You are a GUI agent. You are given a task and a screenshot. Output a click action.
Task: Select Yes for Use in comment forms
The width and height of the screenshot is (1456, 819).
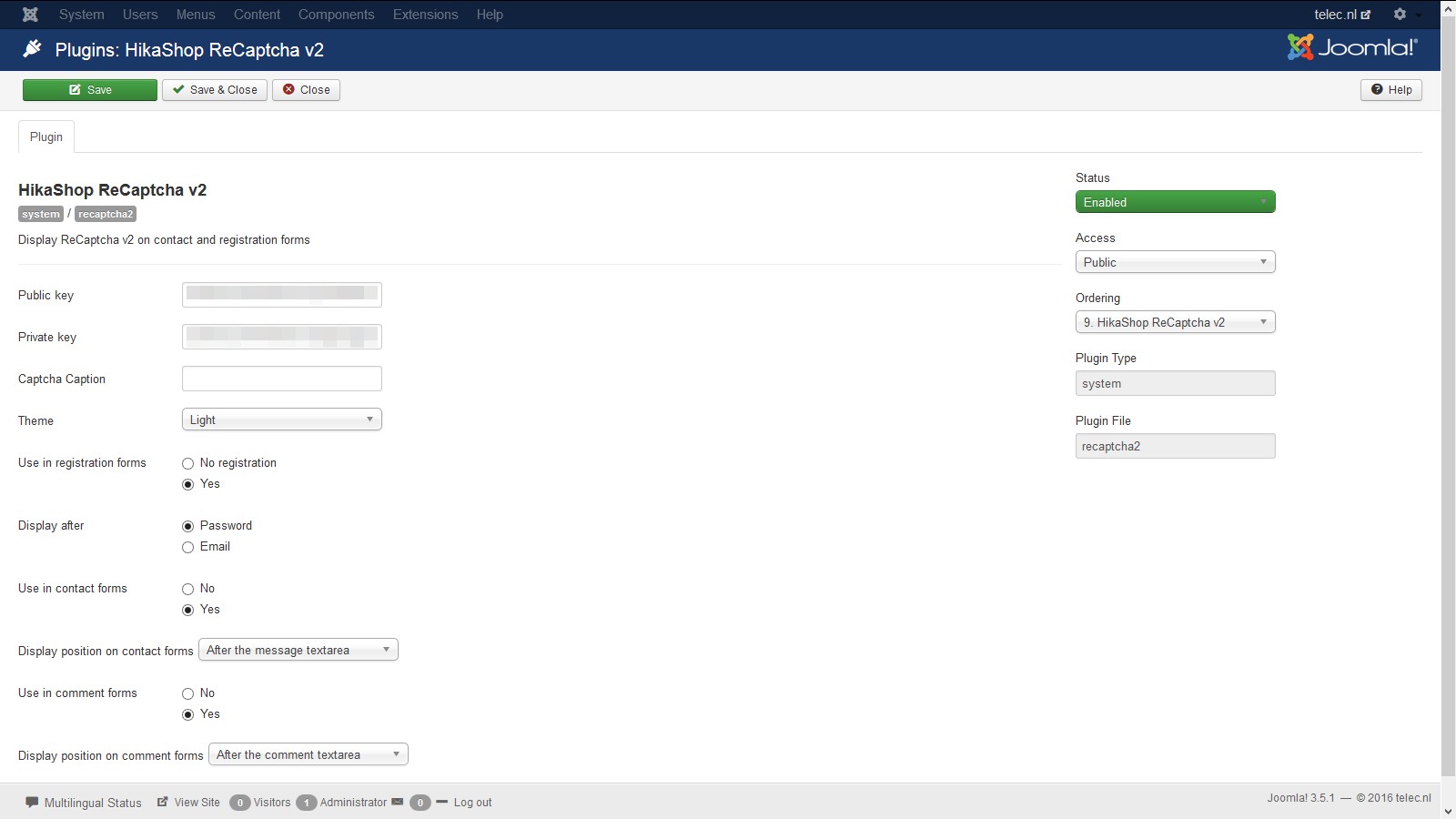click(188, 714)
